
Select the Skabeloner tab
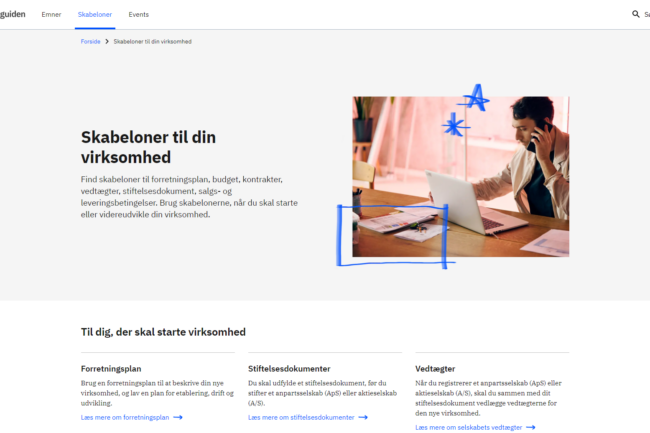coord(95,14)
